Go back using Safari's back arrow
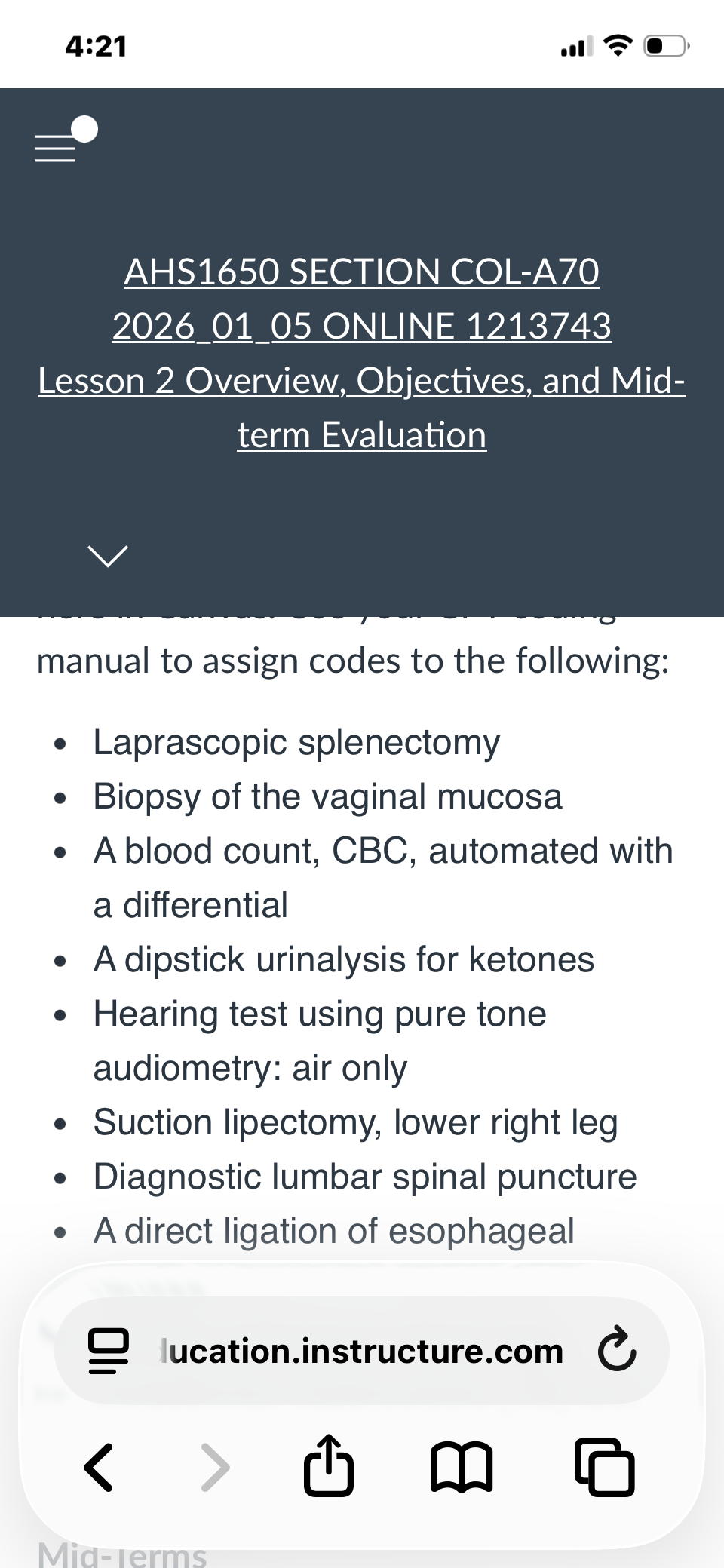724x1568 pixels. tap(99, 1468)
